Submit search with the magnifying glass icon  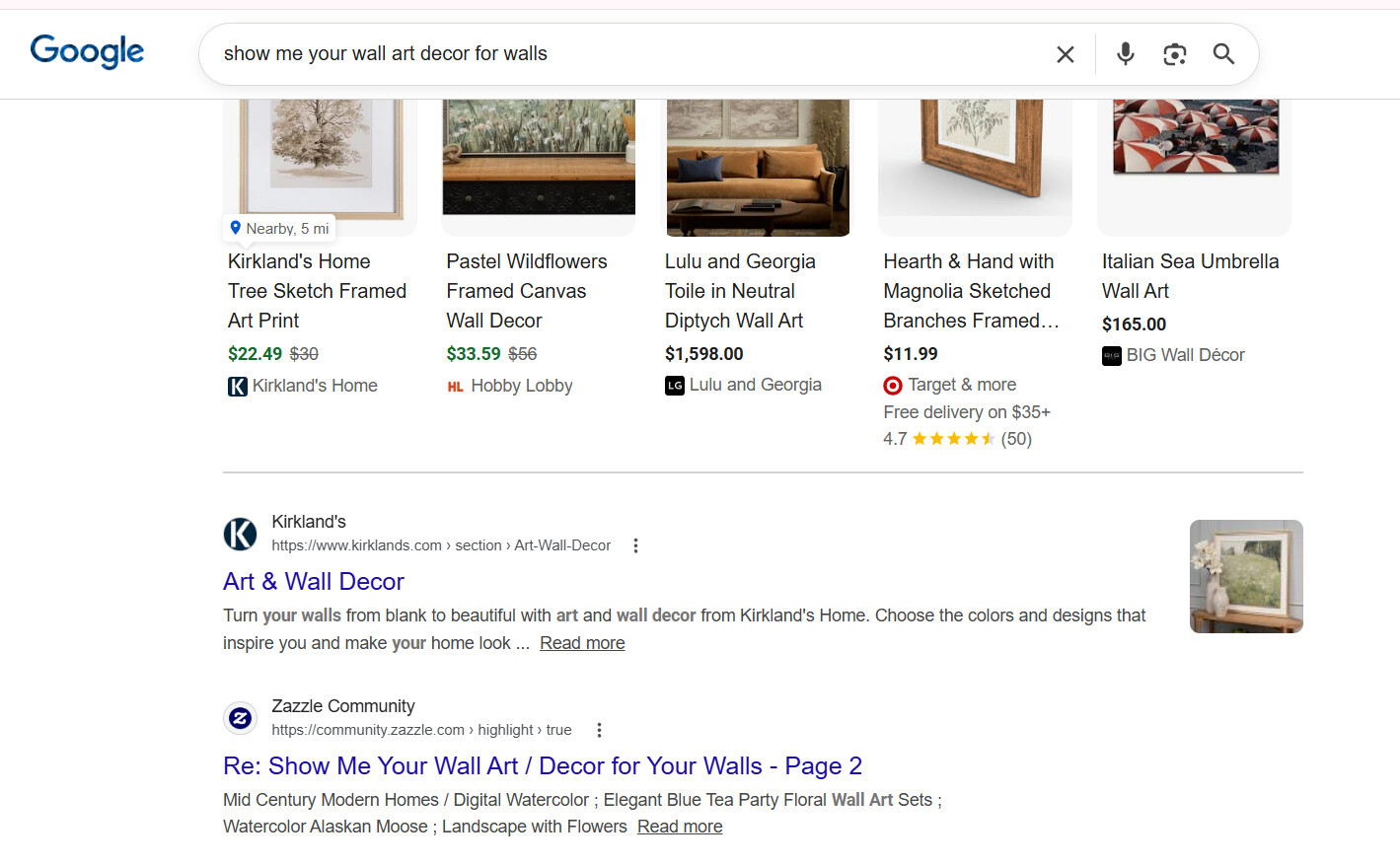pos(1223,54)
